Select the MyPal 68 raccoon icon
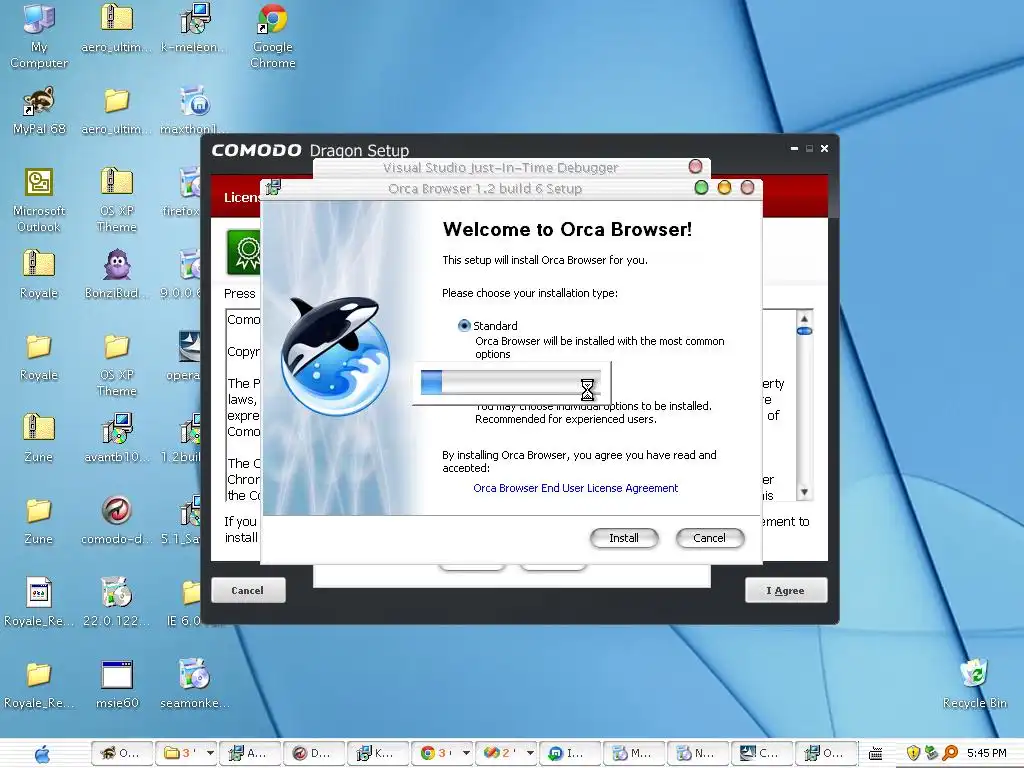 (39, 111)
